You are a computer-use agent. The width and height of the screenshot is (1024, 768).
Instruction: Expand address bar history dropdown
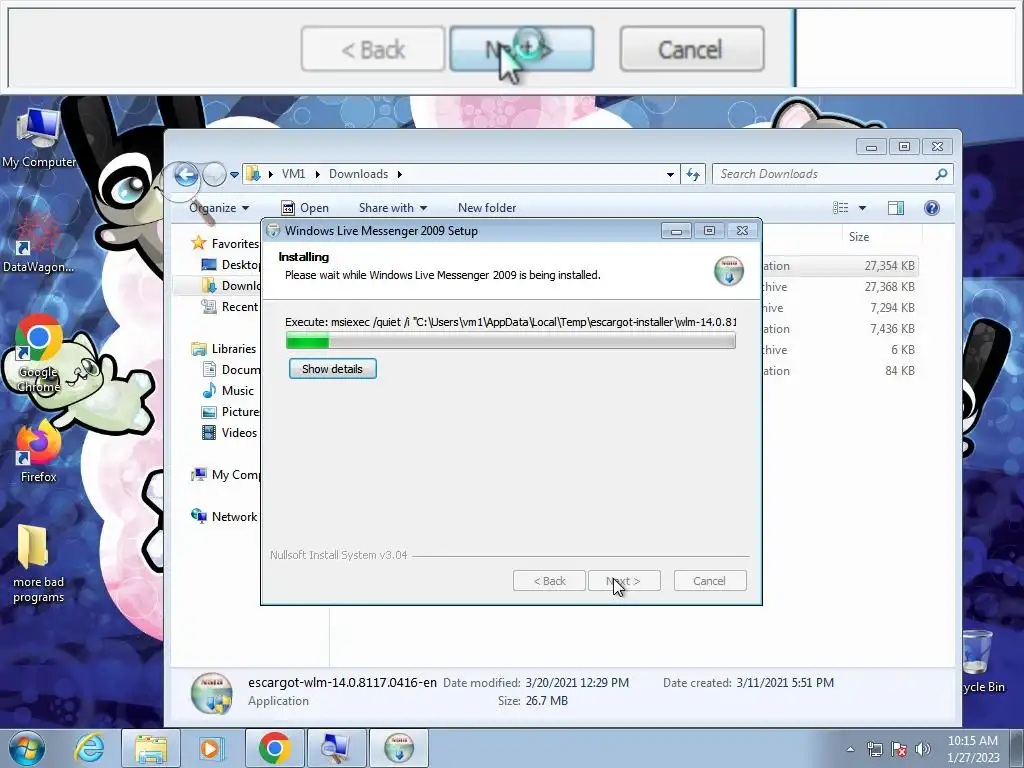670,174
